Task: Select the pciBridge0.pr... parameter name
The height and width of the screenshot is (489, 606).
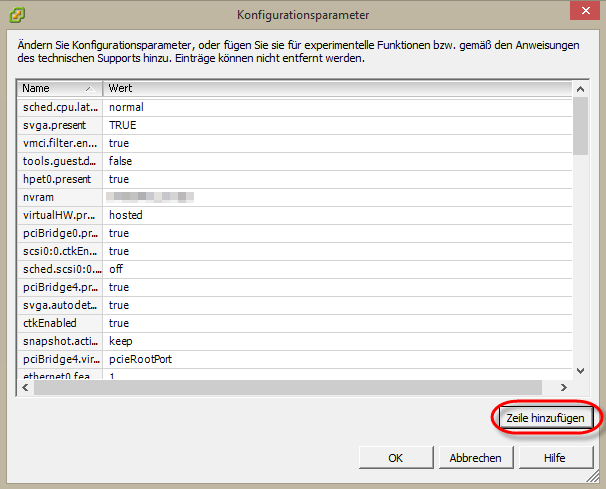Action: pyautogui.click(x=60, y=233)
